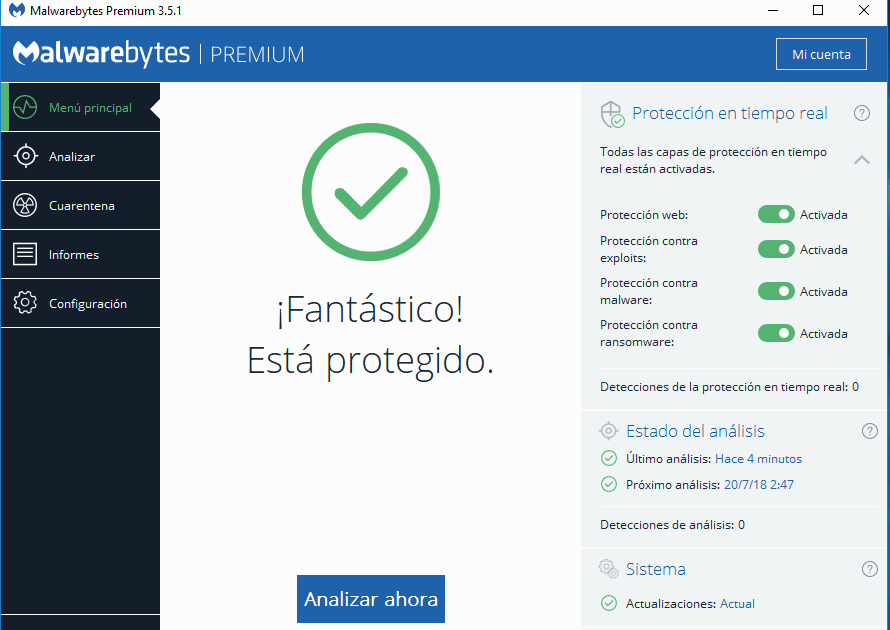The width and height of the screenshot is (890, 630).
Task: Click the ¡Fantástico! status message
Action: (x=370, y=310)
